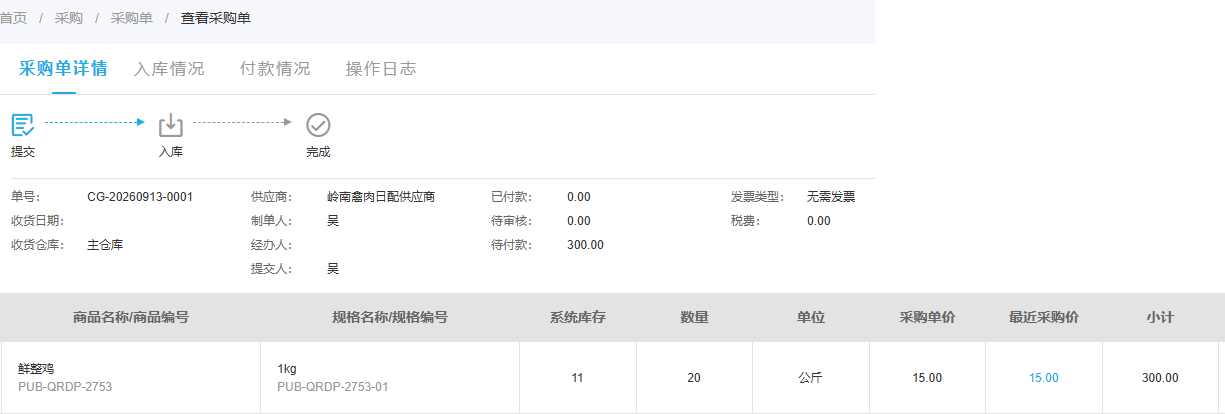Click 规格名称/规格编号 column header

point(390,317)
